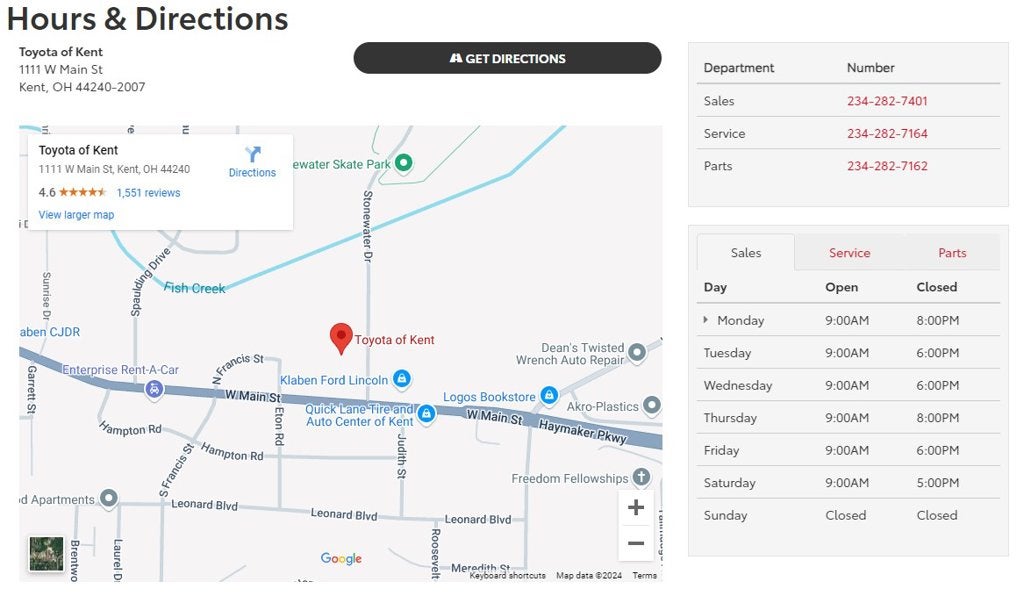
Task: Click the Logos Bookstore marker icon
Action: (550, 395)
